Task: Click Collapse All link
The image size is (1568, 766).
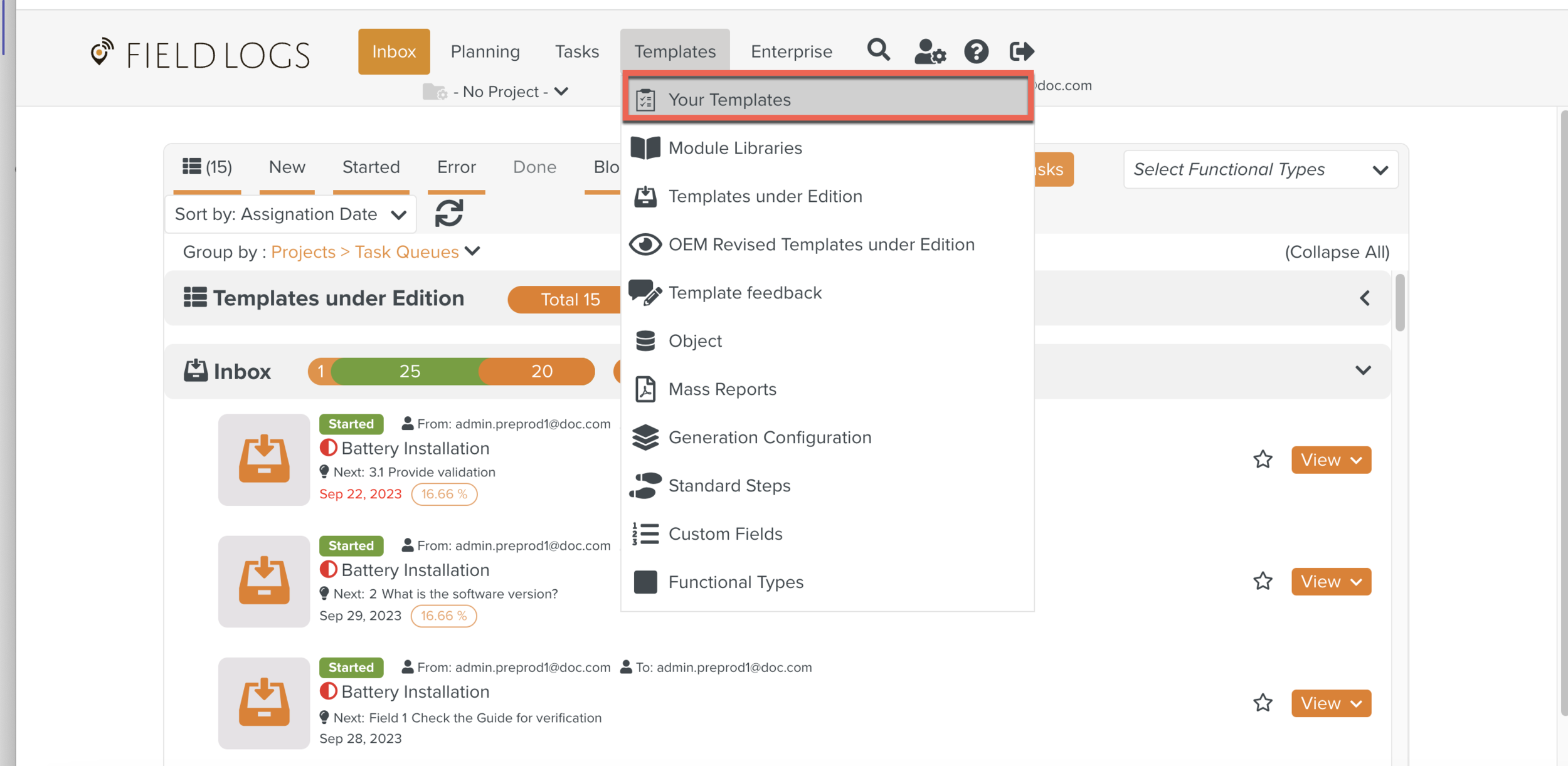Action: 1337,252
